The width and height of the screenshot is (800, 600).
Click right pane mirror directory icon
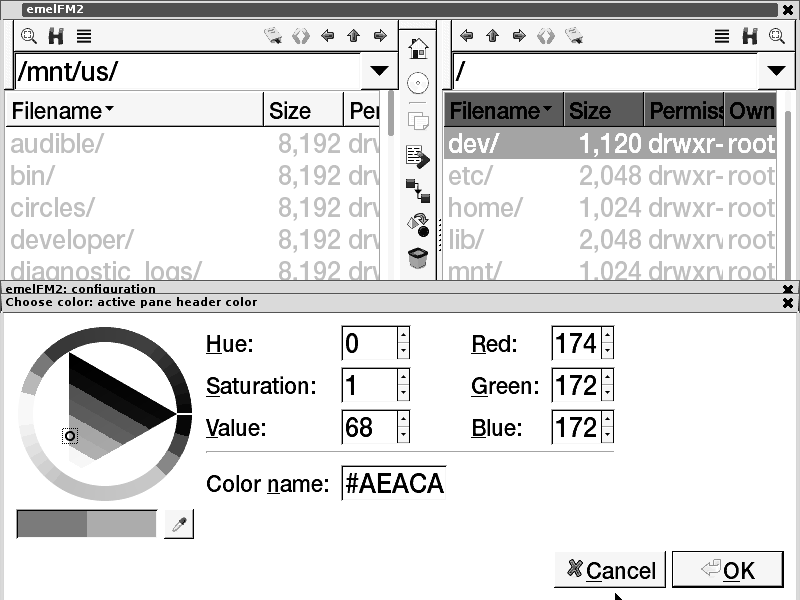pos(545,36)
